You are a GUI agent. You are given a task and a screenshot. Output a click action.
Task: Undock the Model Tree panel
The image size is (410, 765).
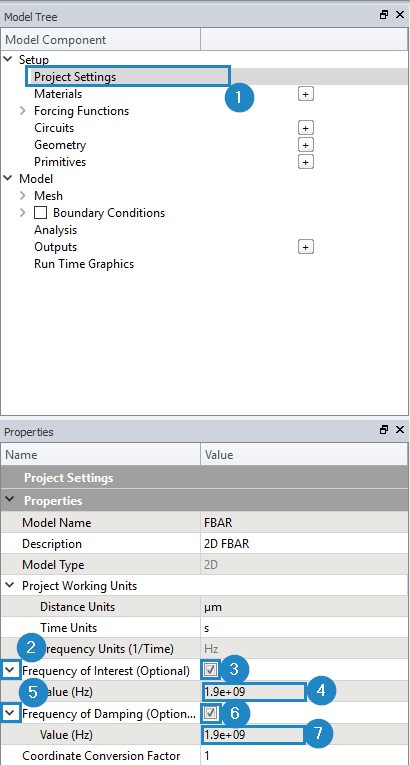(x=384, y=15)
